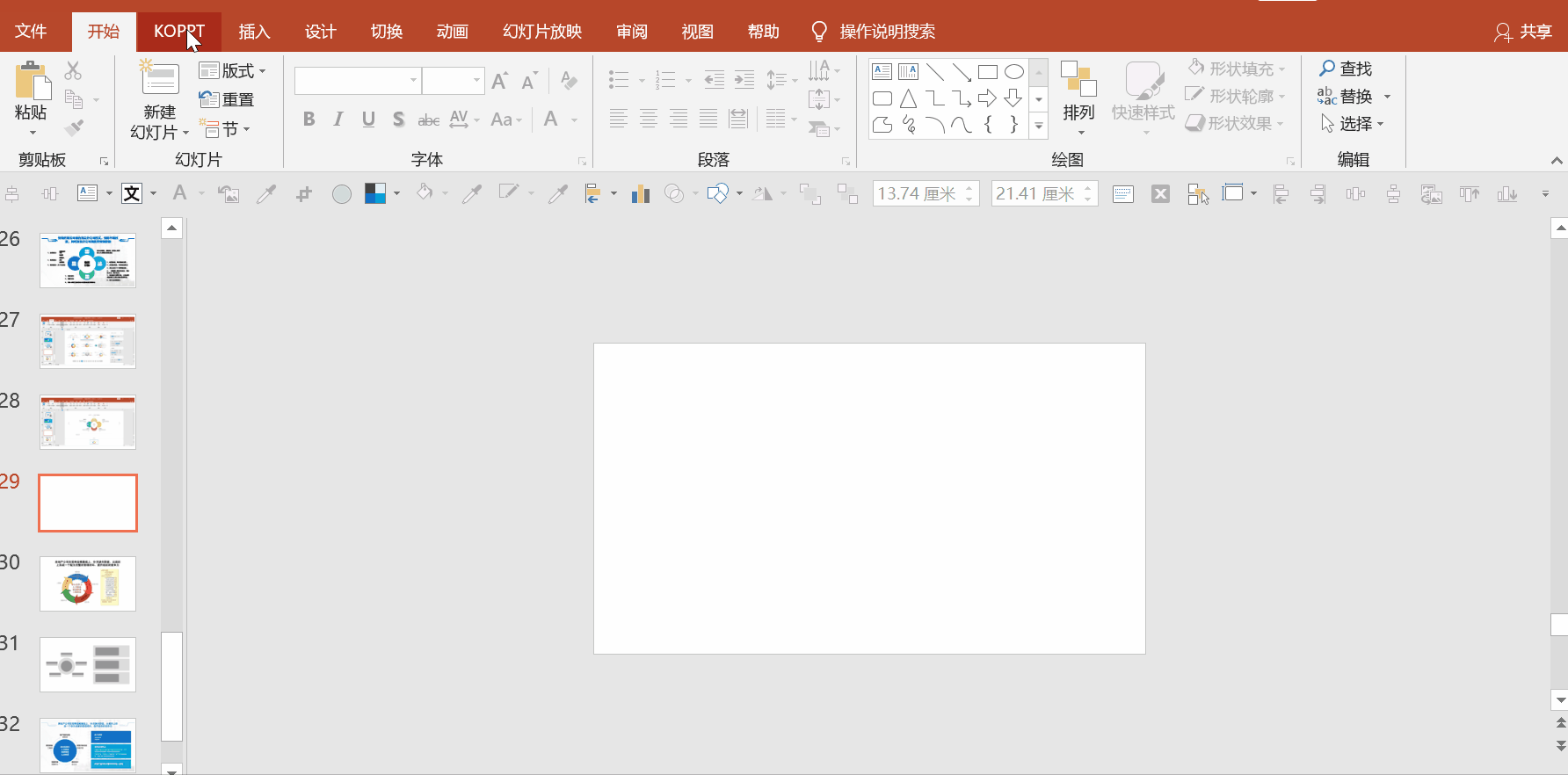The width and height of the screenshot is (1568, 775).
Task: Click the Paste clipboard icon
Action: (x=33, y=81)
